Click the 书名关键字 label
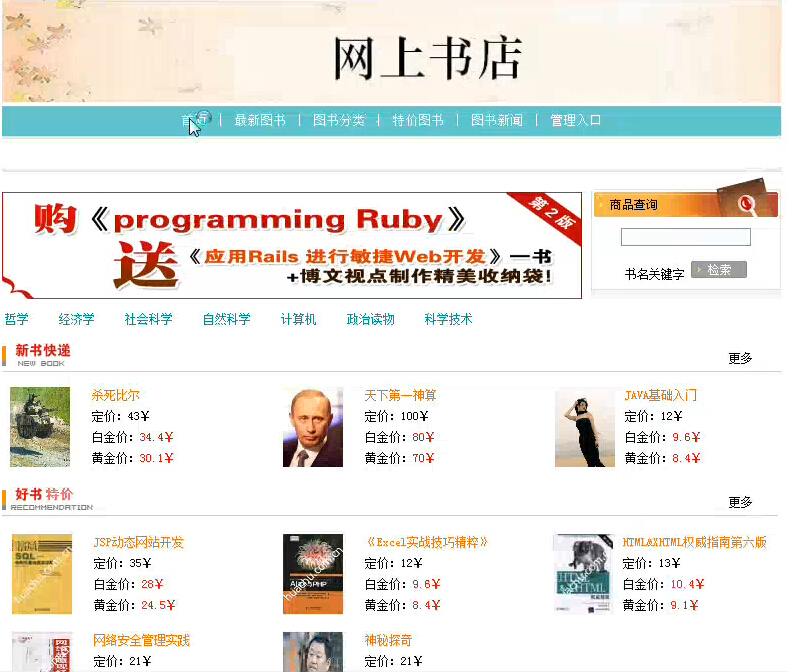 (x=654, y=274)
